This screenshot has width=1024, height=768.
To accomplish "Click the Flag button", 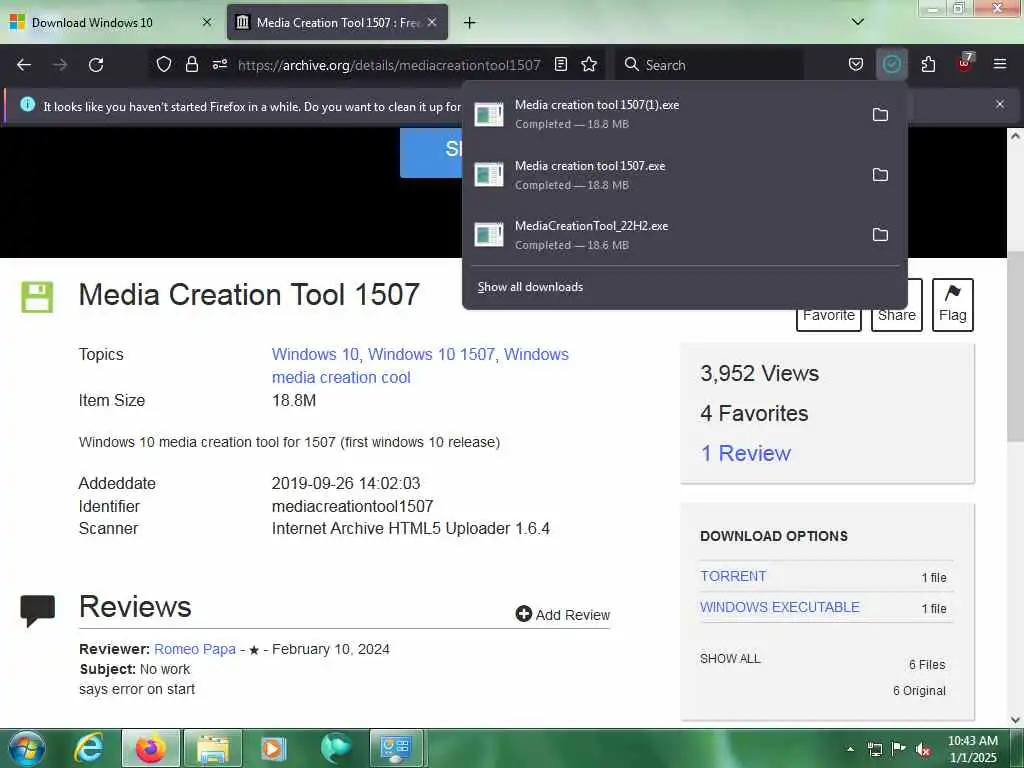I will coord(952,305).
